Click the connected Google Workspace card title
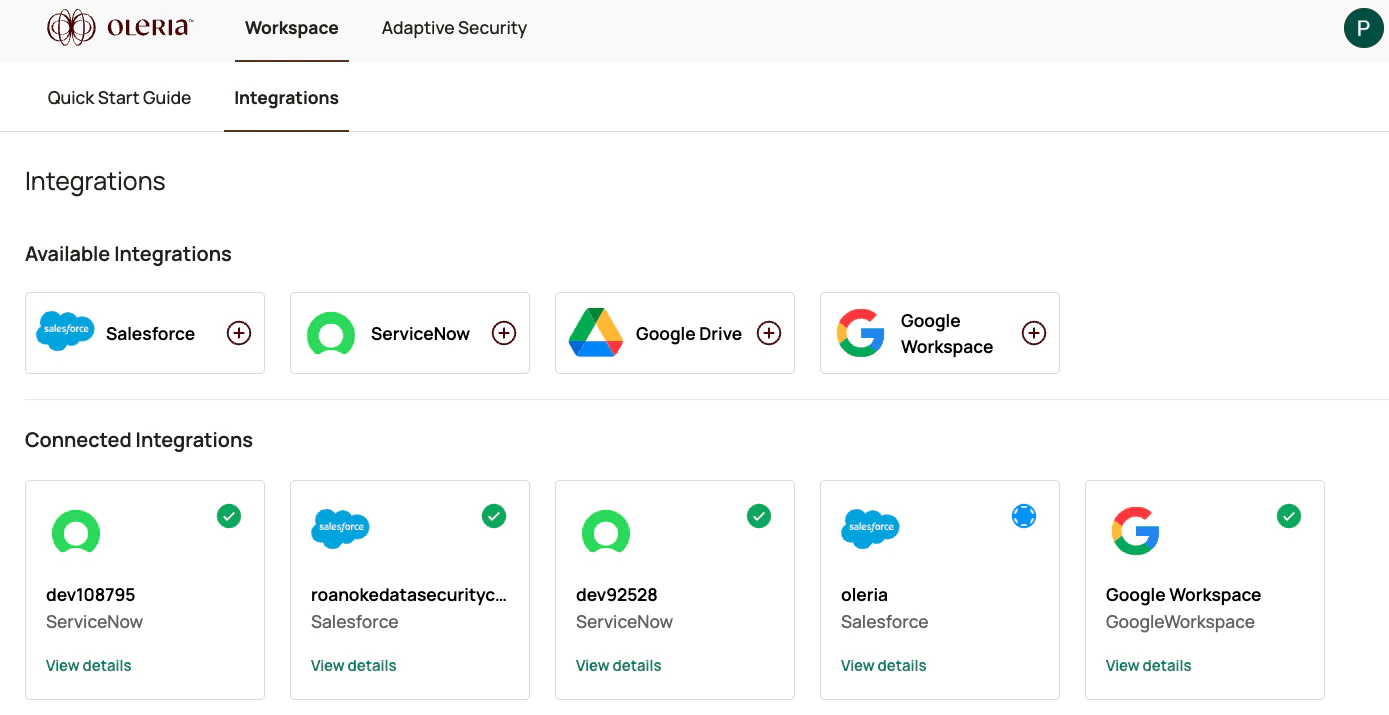The width and height of the screenshot is (1389, 715). [x=1184, y=595]
